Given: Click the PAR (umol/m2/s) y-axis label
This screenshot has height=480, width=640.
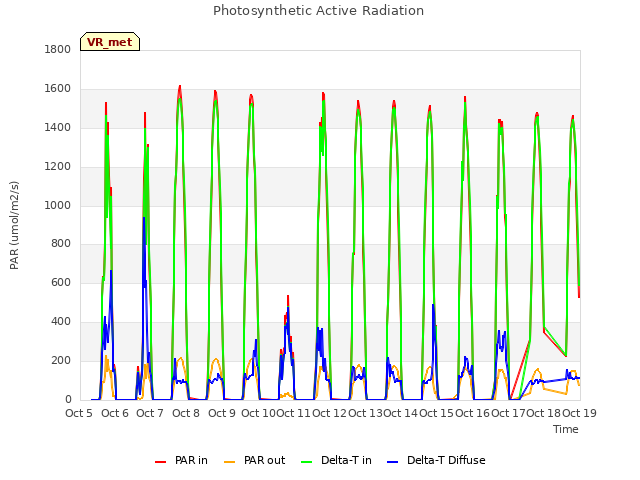Looking at the screenshot, I should (x=14, y=225).
